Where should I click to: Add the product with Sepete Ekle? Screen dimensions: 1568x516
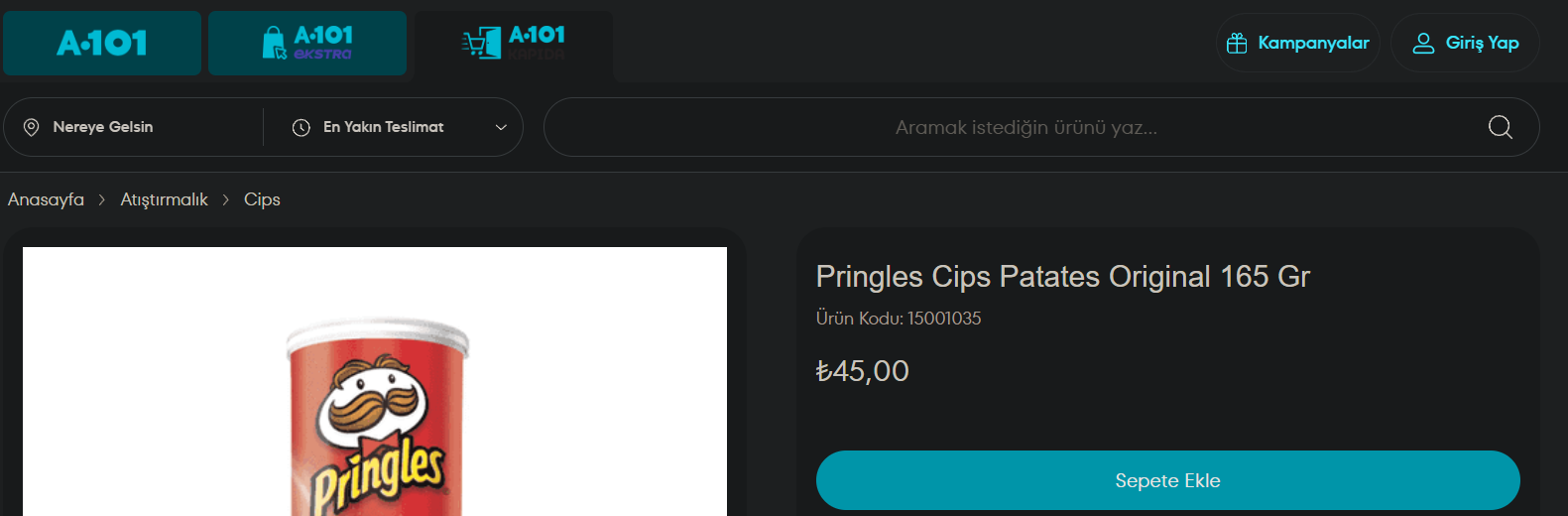[1167, 480]
